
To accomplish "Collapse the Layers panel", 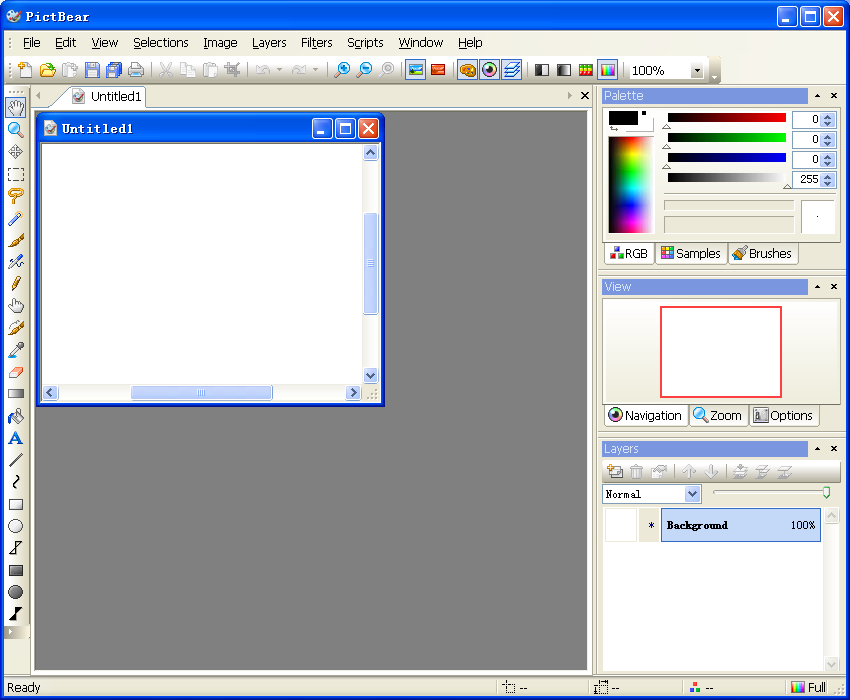I will (x=817, y=449).
